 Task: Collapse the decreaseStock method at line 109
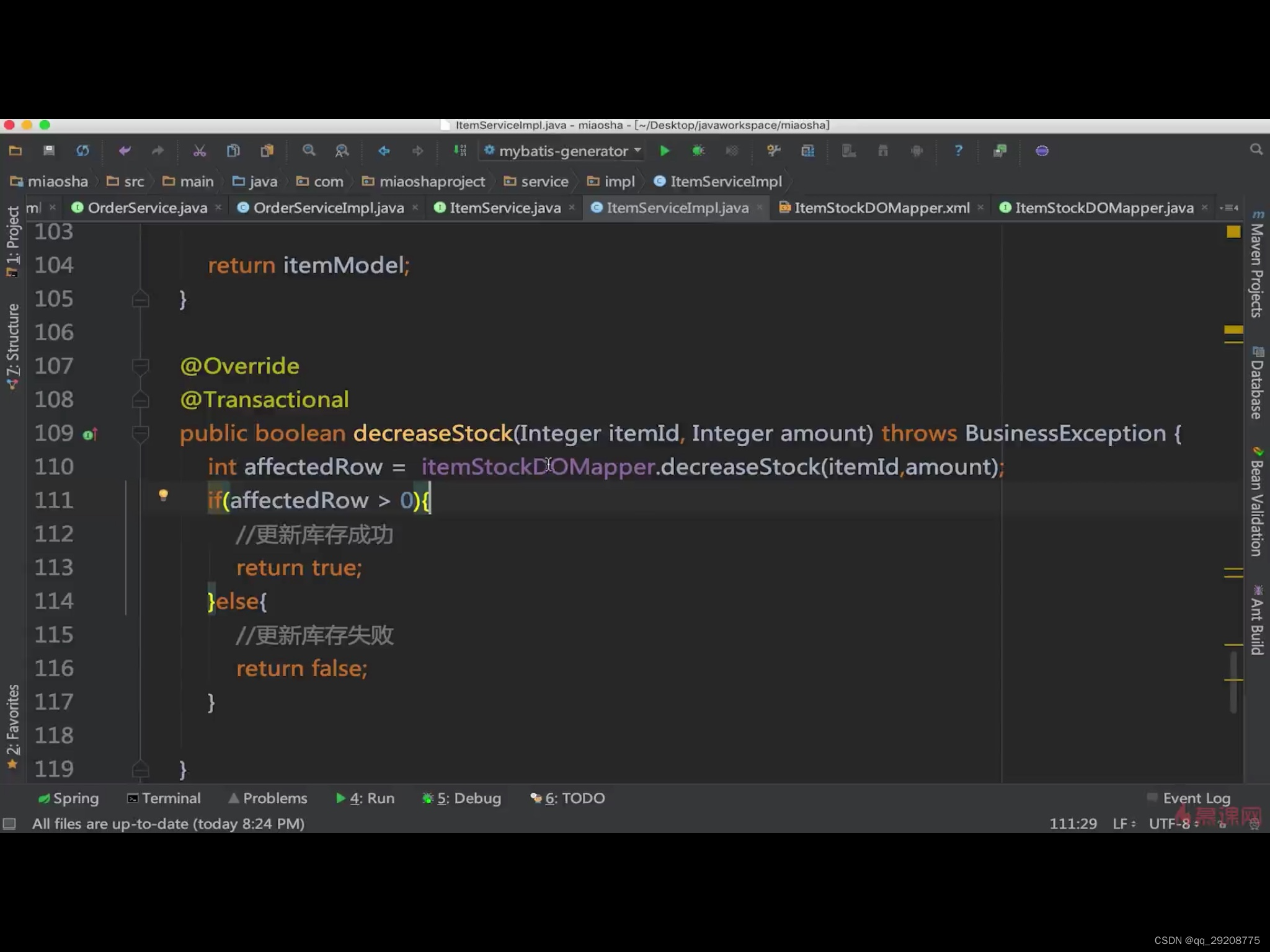click(141, 433)
